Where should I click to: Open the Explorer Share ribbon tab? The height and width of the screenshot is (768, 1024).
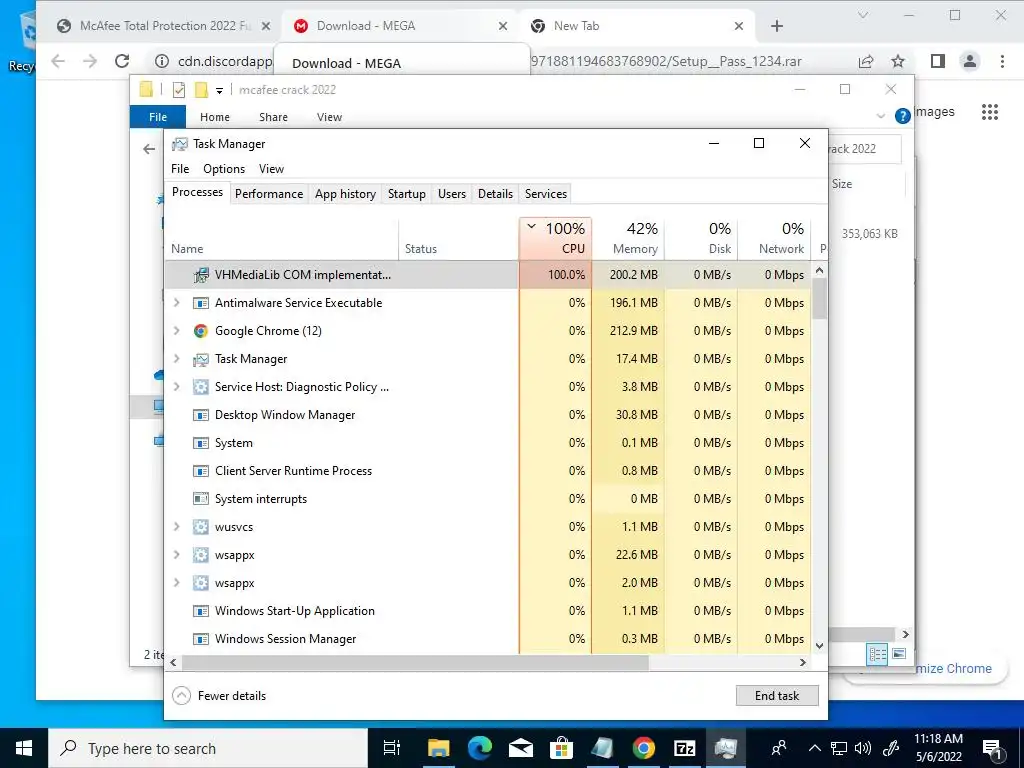tap(273, 117)
